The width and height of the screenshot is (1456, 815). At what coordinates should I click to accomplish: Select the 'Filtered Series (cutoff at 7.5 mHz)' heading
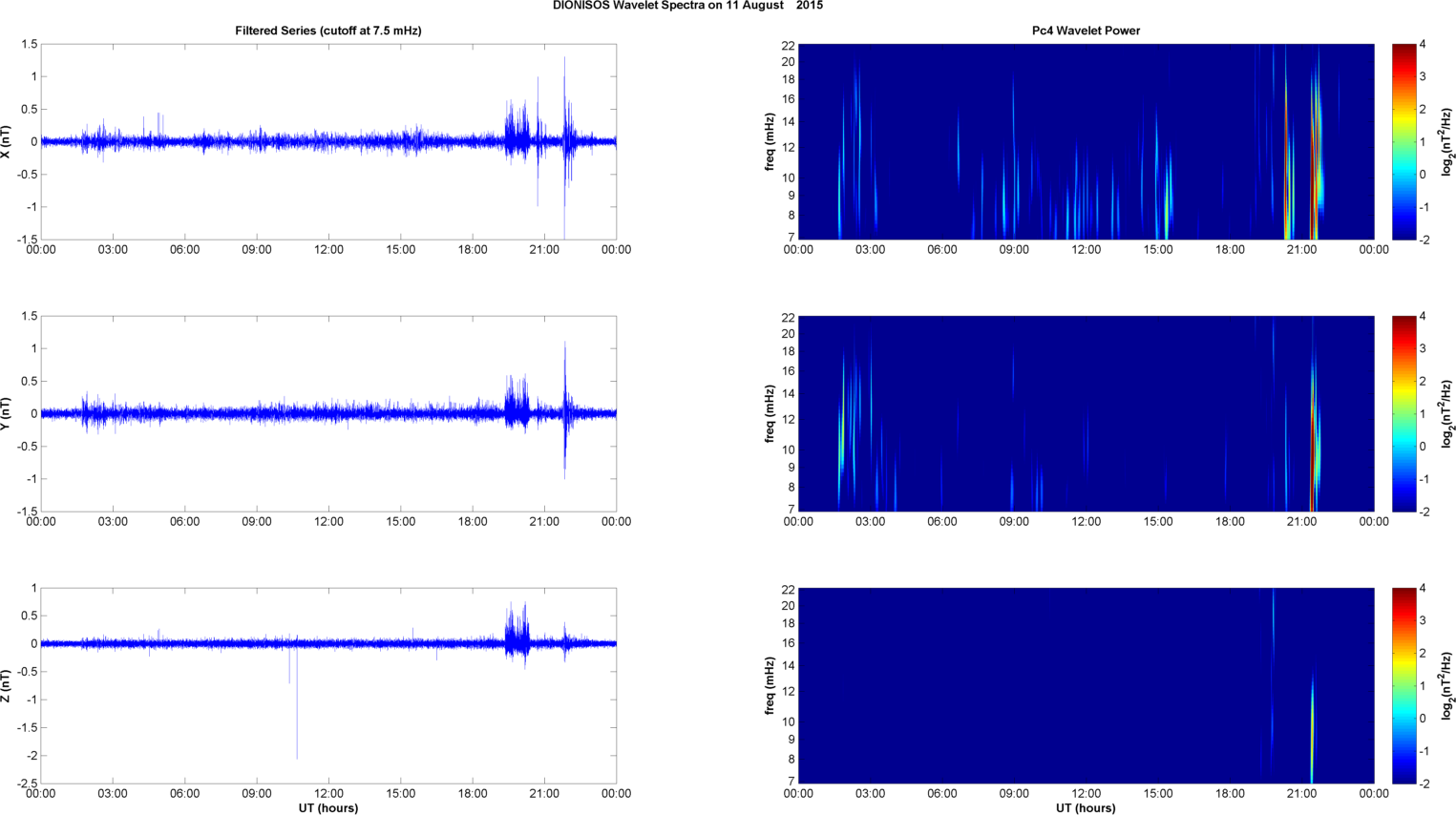(x=328, y=31)
